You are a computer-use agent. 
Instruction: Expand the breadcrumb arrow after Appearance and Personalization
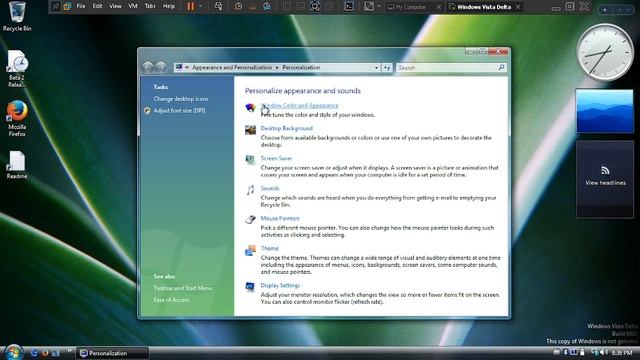(277, 68)
